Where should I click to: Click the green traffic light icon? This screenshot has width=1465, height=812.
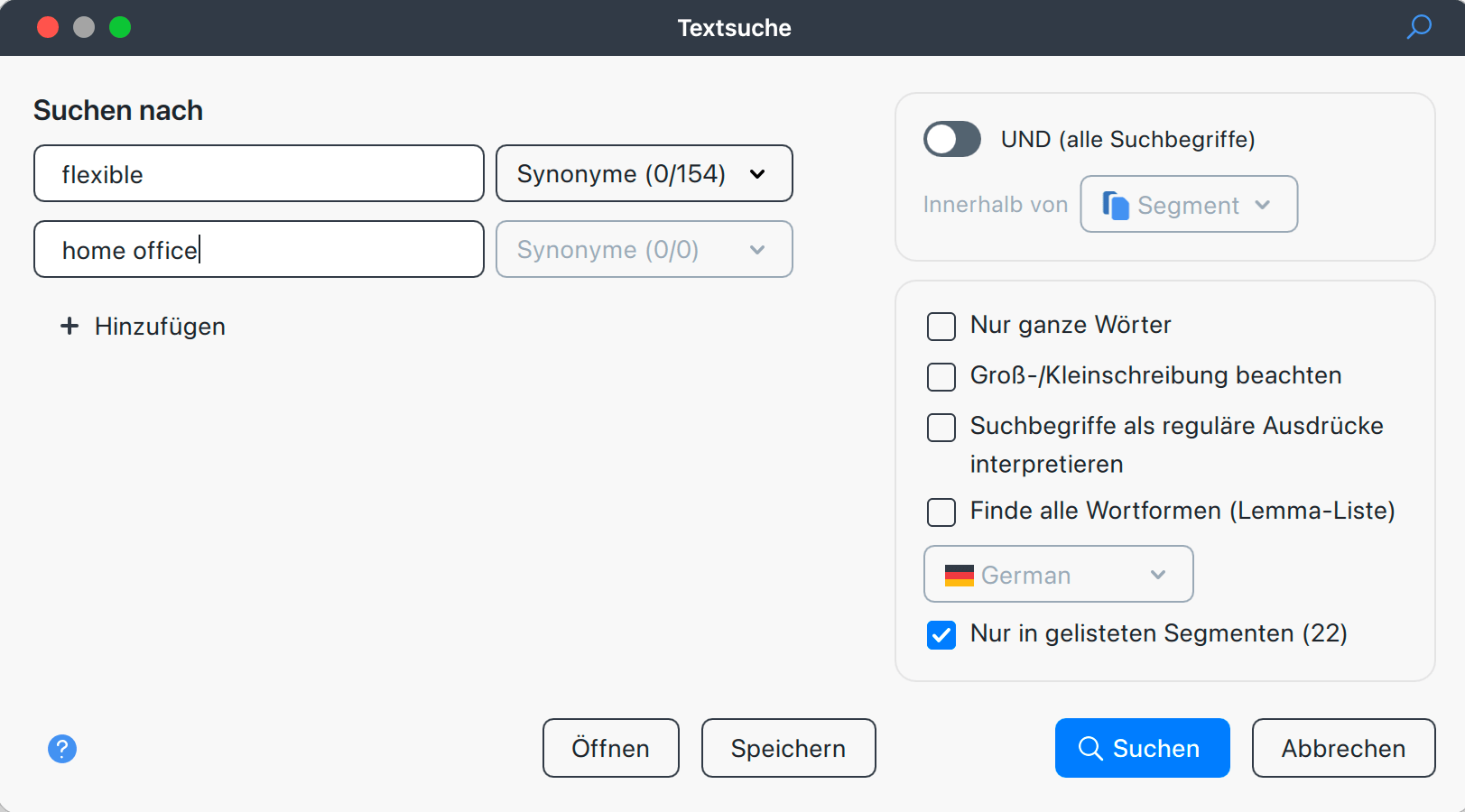pos(120,27)
